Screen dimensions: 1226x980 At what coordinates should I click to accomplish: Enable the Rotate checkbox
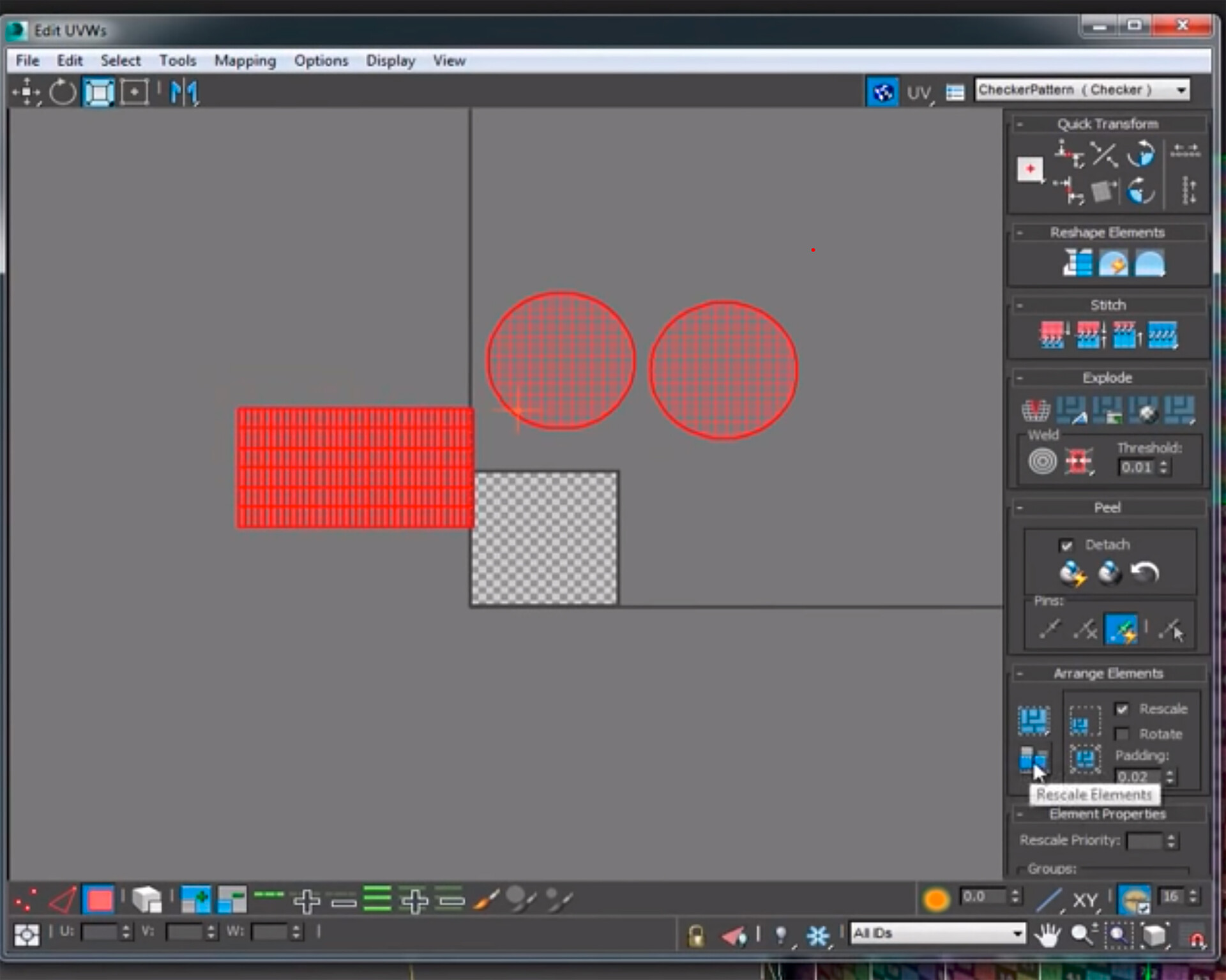pyautogui.click(x=1122, y=734)
